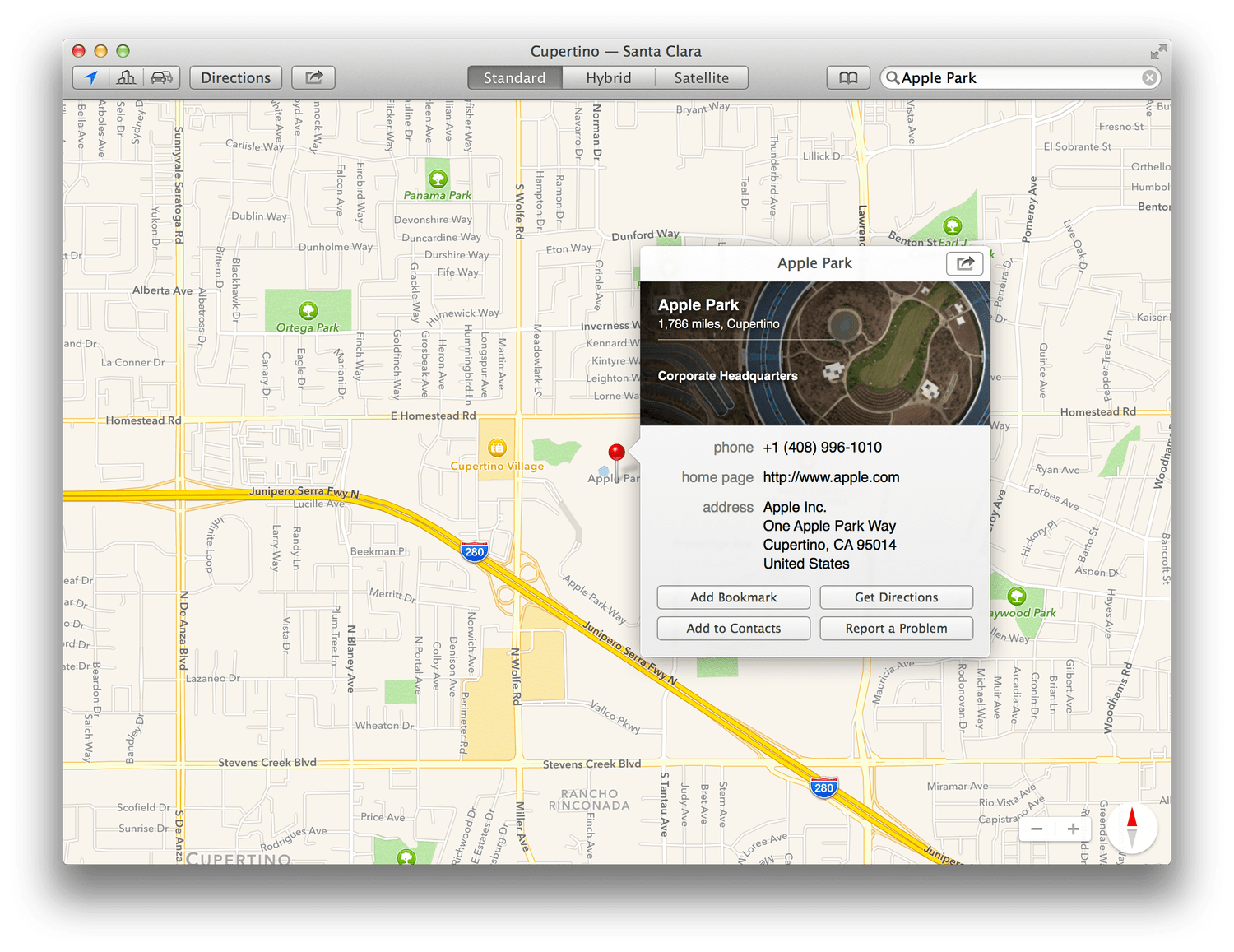The image size is (1234, 952).
Task: Click the Scofield Dr street label
Action: pos(144,808)
